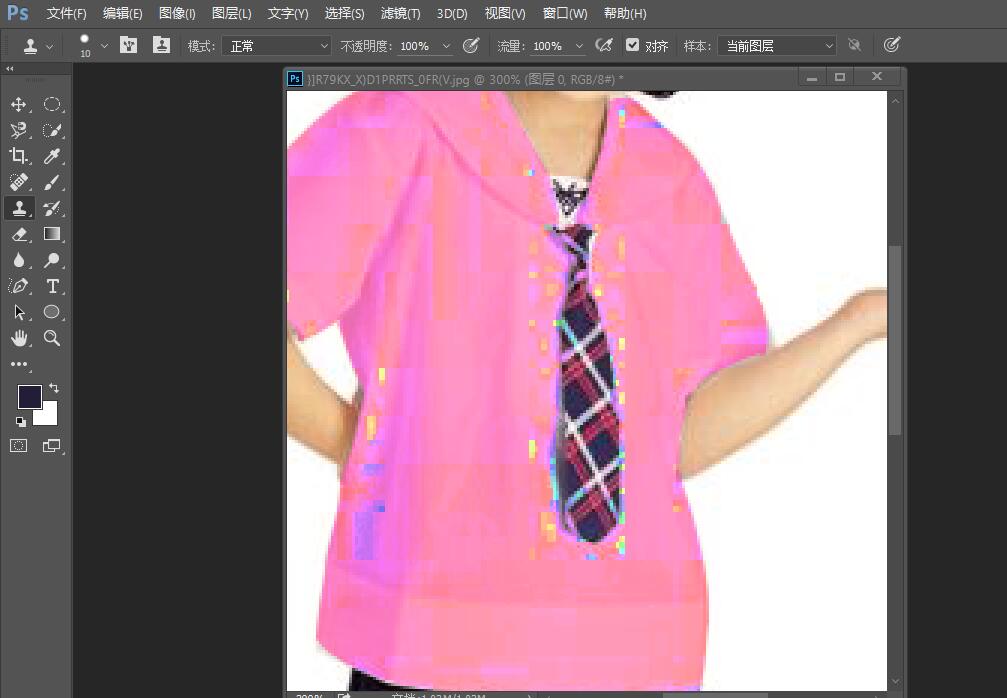Viewport: 1007px width, 698px height.
Task: Select the Crop tool
Action: pyautogui.click(x=19, y=156)
